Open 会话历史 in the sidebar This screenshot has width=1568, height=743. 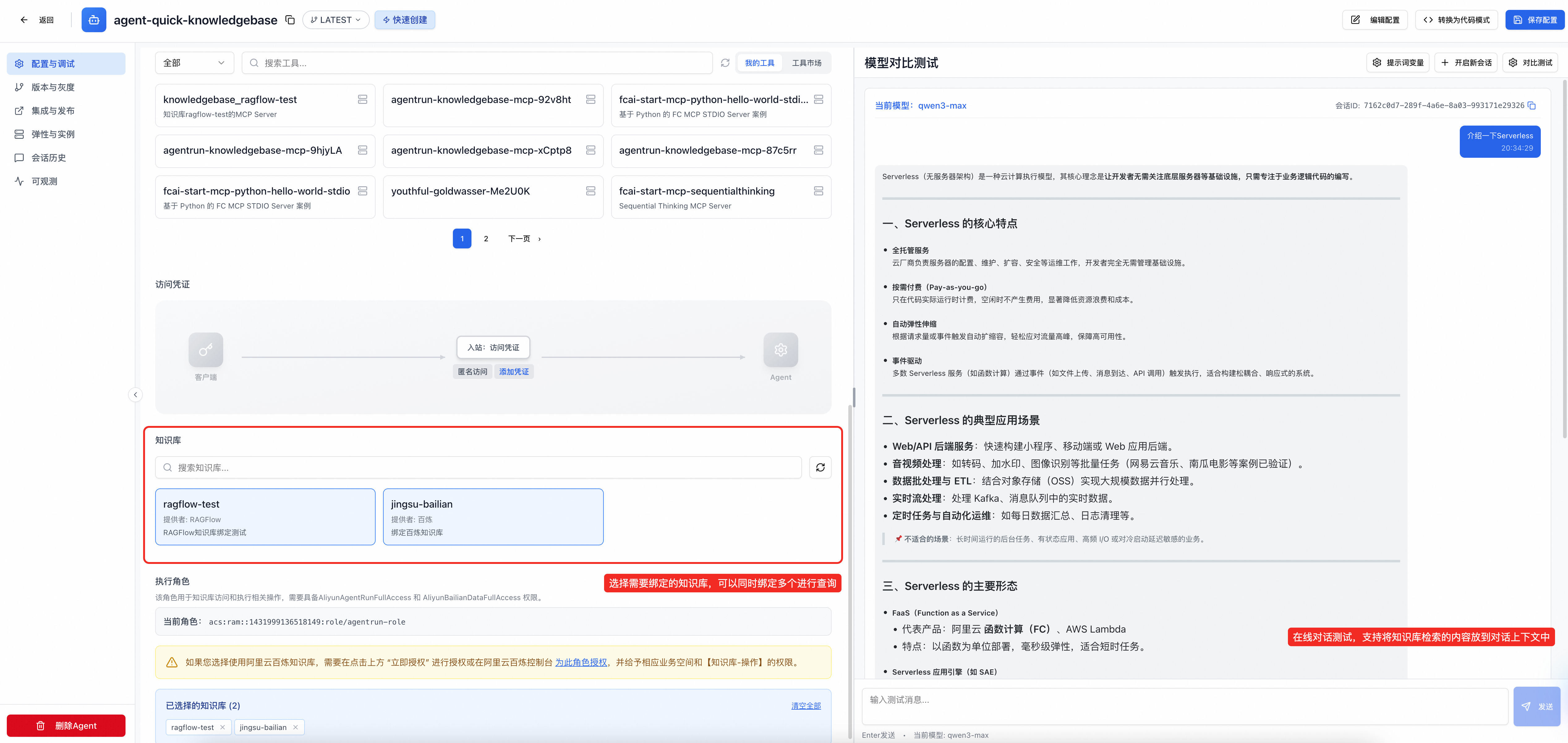click(49, 158)
